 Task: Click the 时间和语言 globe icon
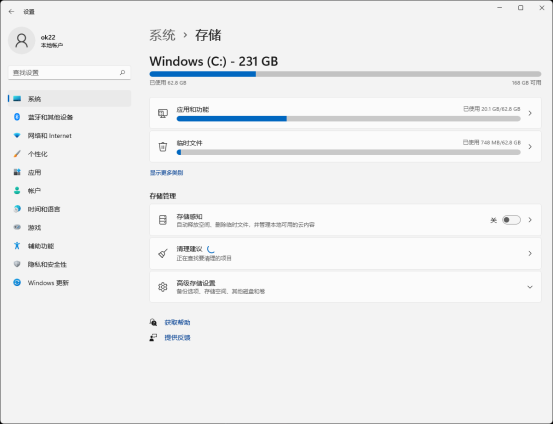click(x=17, y=209)
